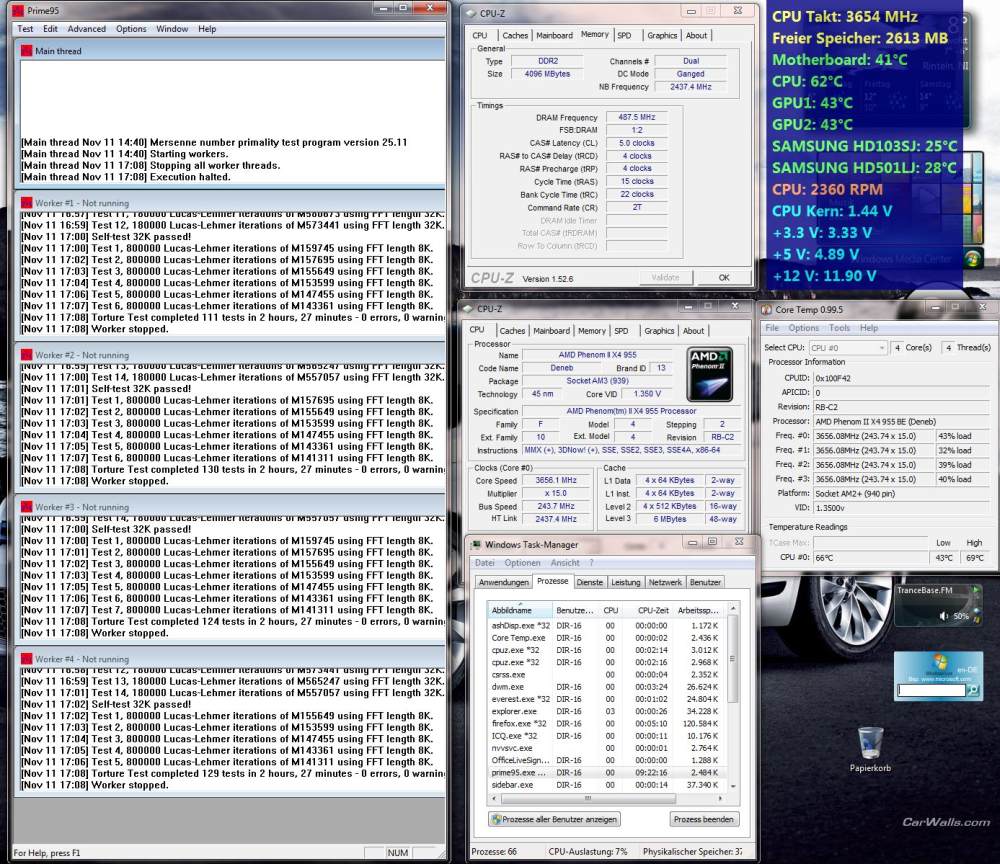Click the Worker #4 window icon
Image resolution: width=1000 pixels, height=864 pixels.
[x=26, y=659]
